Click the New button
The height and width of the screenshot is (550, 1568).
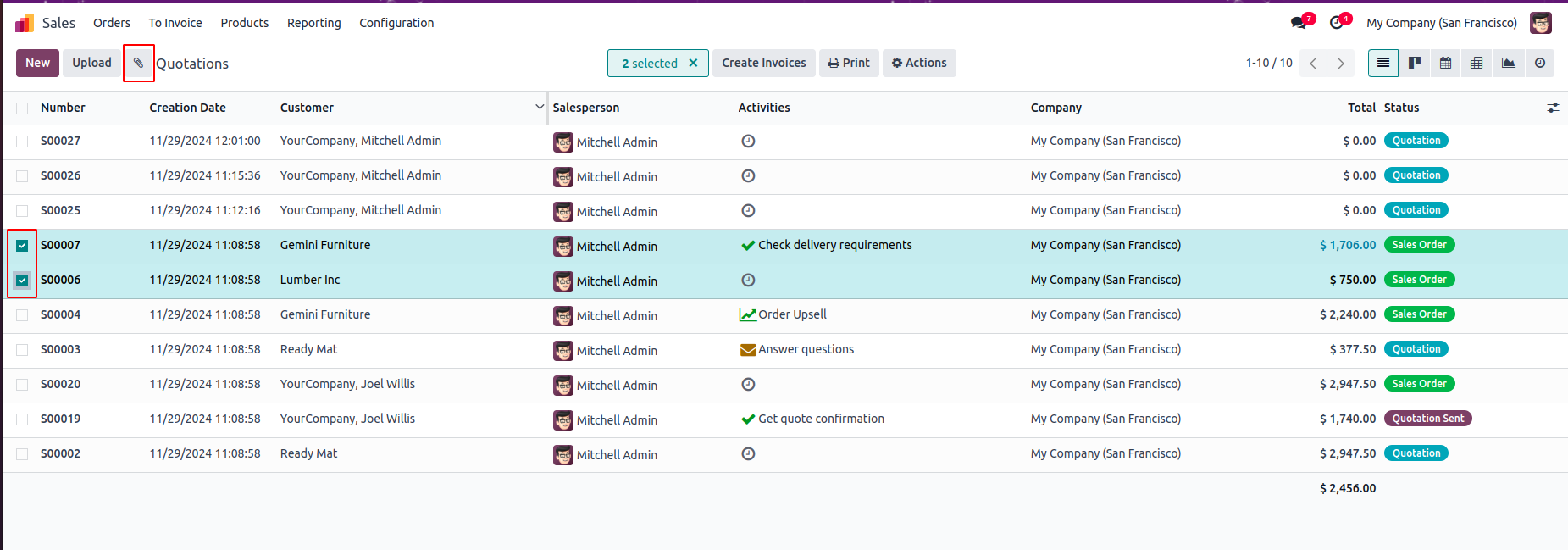(37, 63)
